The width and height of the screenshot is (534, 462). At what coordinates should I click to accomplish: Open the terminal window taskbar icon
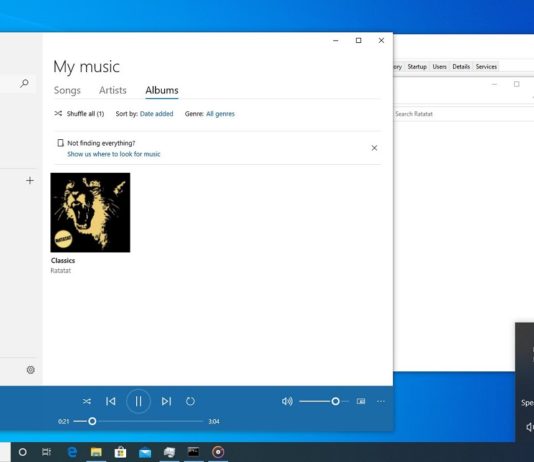[x=193, y=452]
